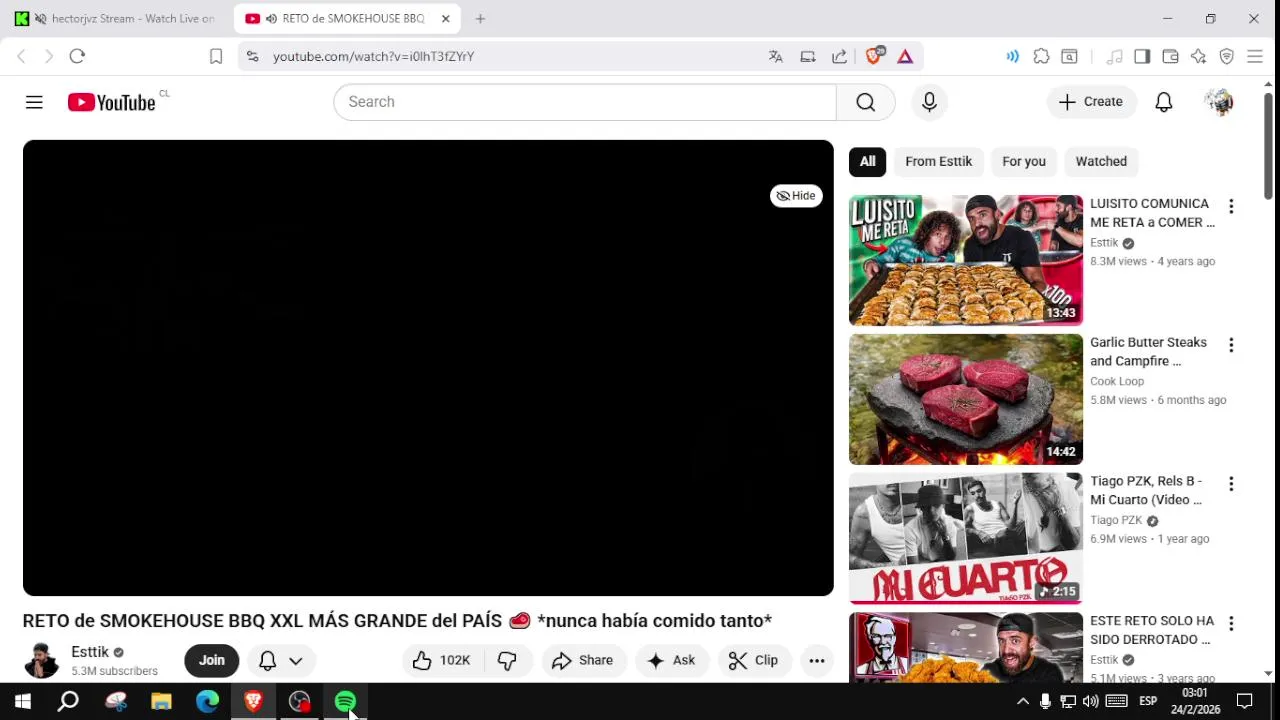Select the For you filter chip
Viewport: 1280px width, 720px height.
click(1024, 161)
